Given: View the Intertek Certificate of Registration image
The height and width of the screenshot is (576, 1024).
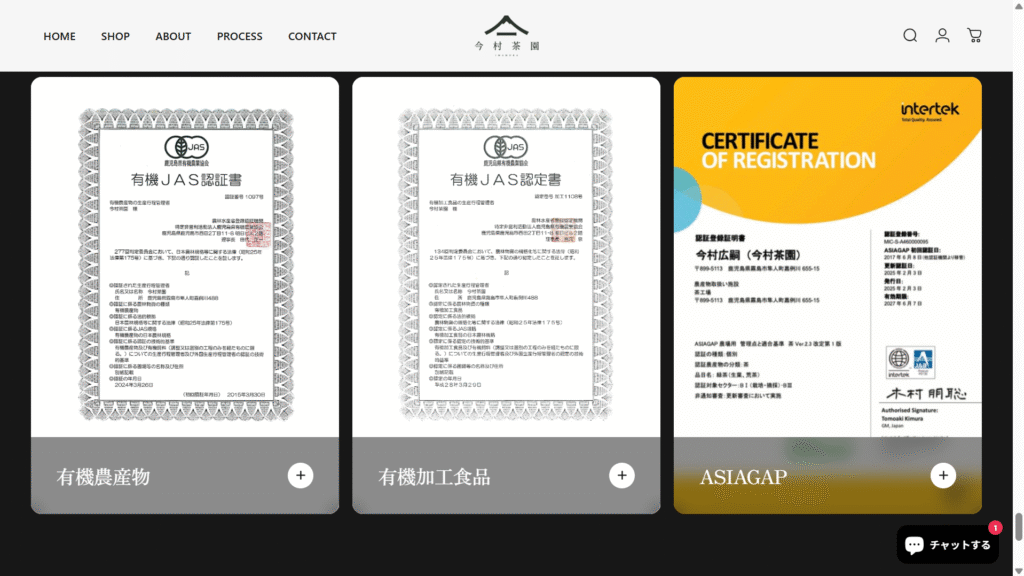Looking at the screenshot, I should pos(827,257).
